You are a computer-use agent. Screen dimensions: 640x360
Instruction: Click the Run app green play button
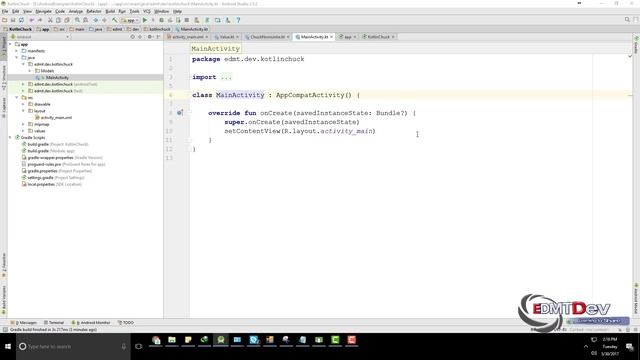pos(144,20)
